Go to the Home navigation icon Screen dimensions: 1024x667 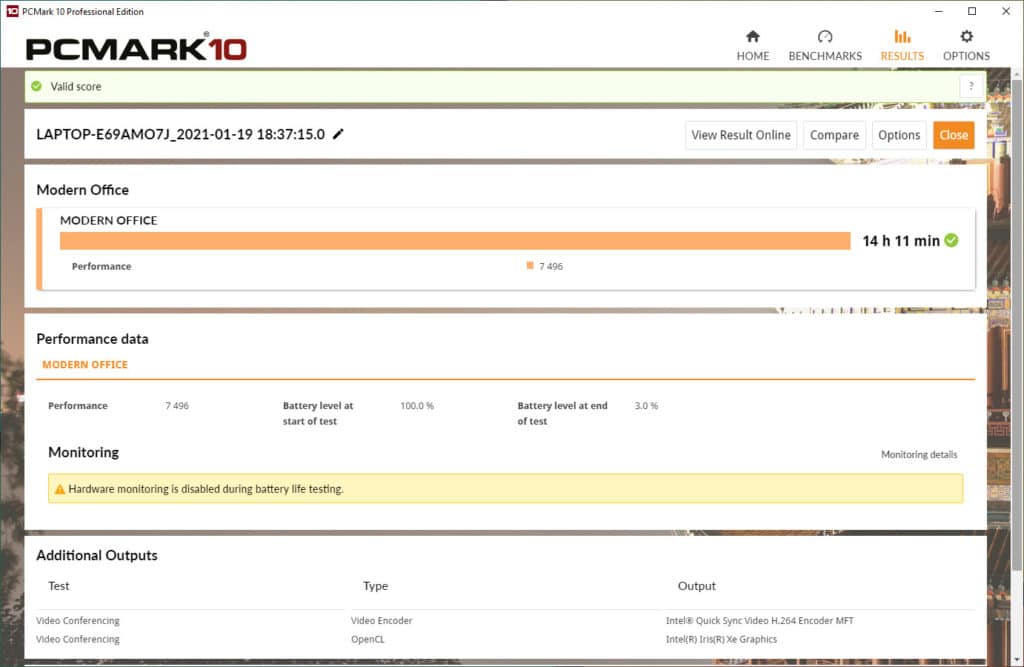[x=752, y=37]
